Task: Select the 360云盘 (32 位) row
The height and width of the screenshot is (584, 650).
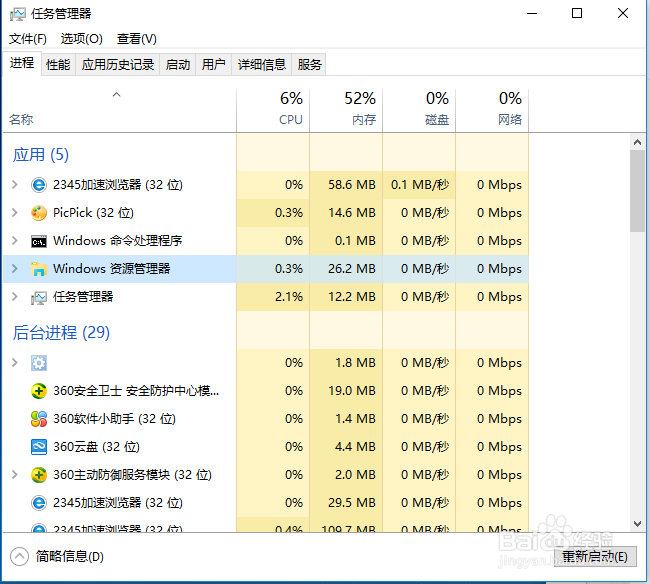Action: pyautogui.click(x=266, y=447)
